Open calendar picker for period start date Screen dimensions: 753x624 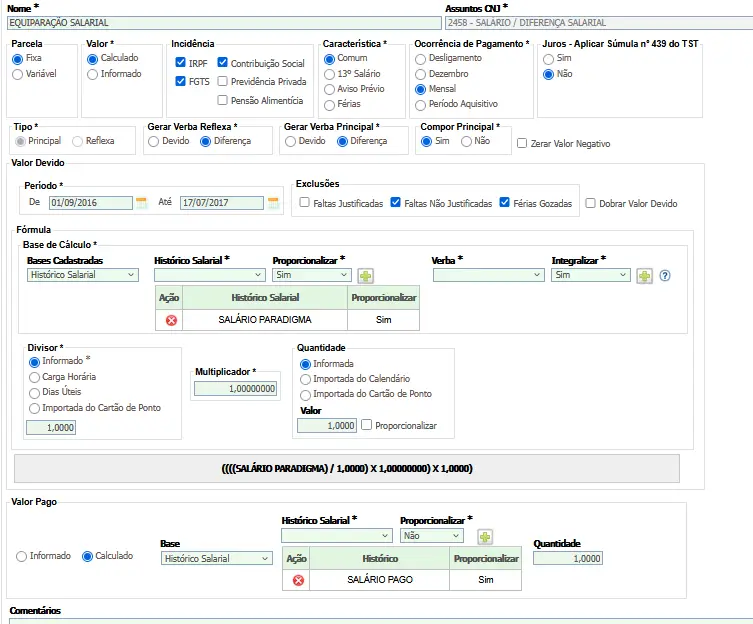click(x=141, y=203)
